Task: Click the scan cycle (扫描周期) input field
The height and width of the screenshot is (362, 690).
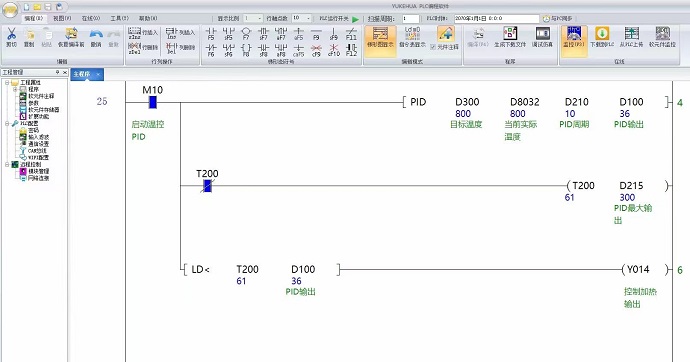Action: 411,18
